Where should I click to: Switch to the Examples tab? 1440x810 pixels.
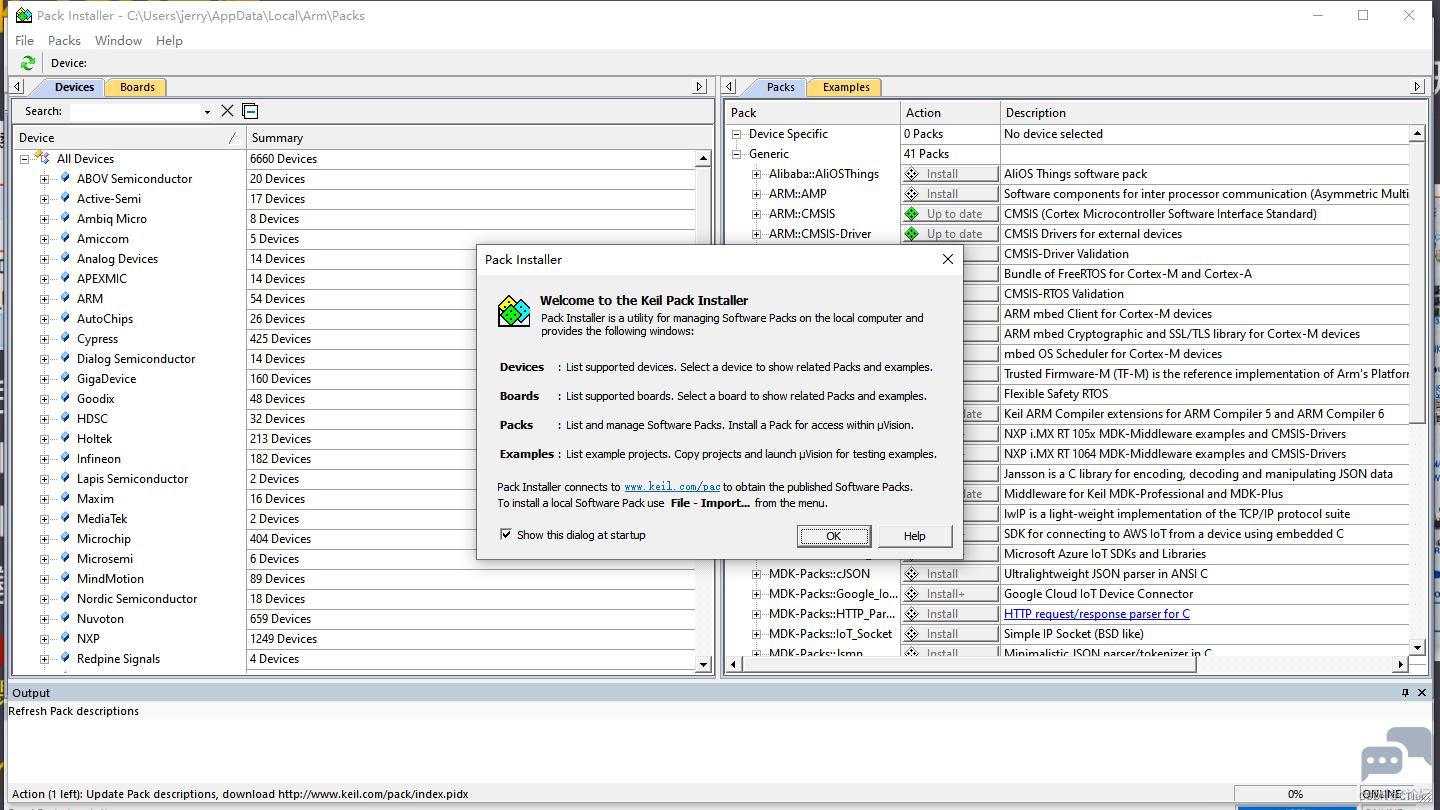pyautogui.click(x=846, y=87)
